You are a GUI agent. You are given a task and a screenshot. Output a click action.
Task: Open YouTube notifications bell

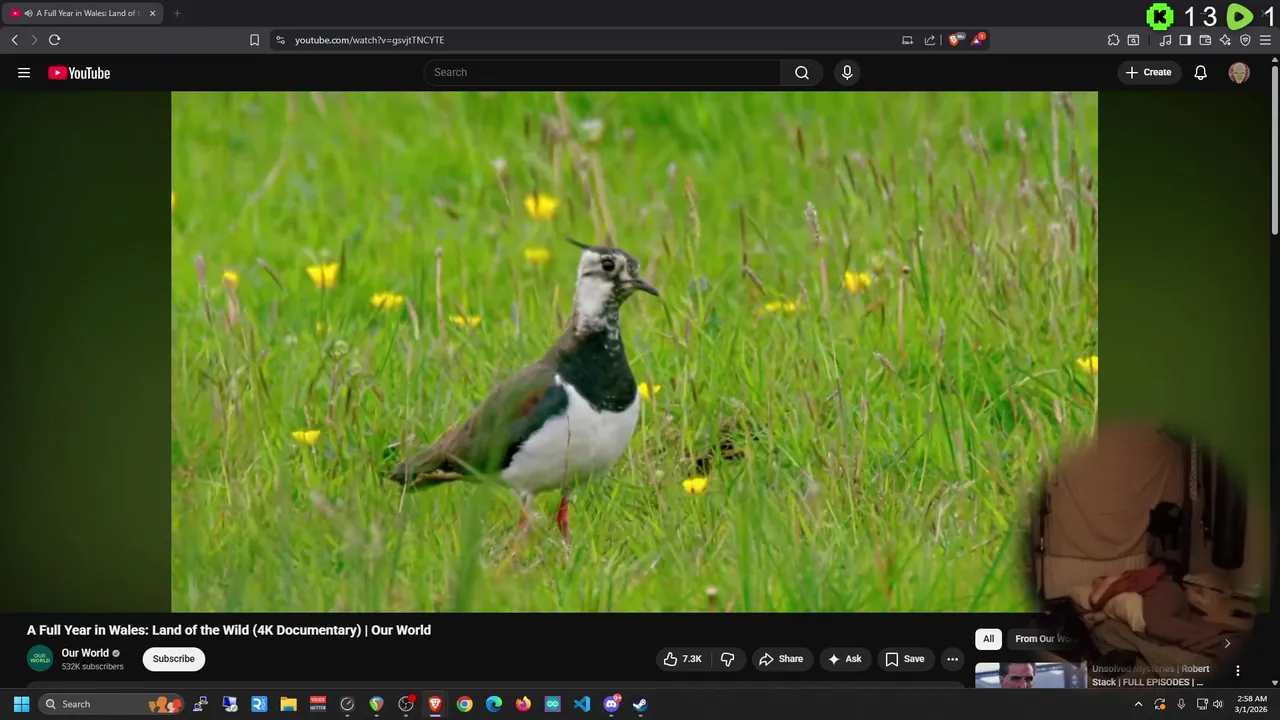click(x=1201, y=73)
